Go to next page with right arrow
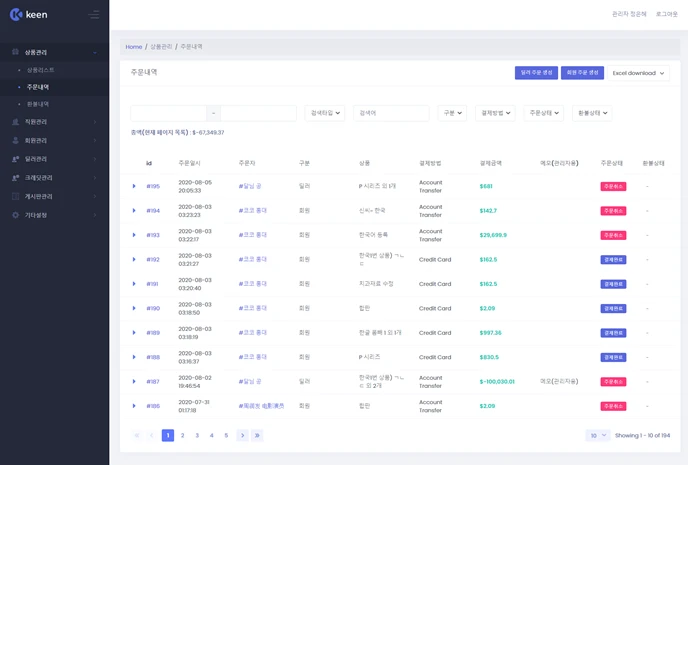The width and height of the screenshot is (688, 665). (x=242, y=435)
